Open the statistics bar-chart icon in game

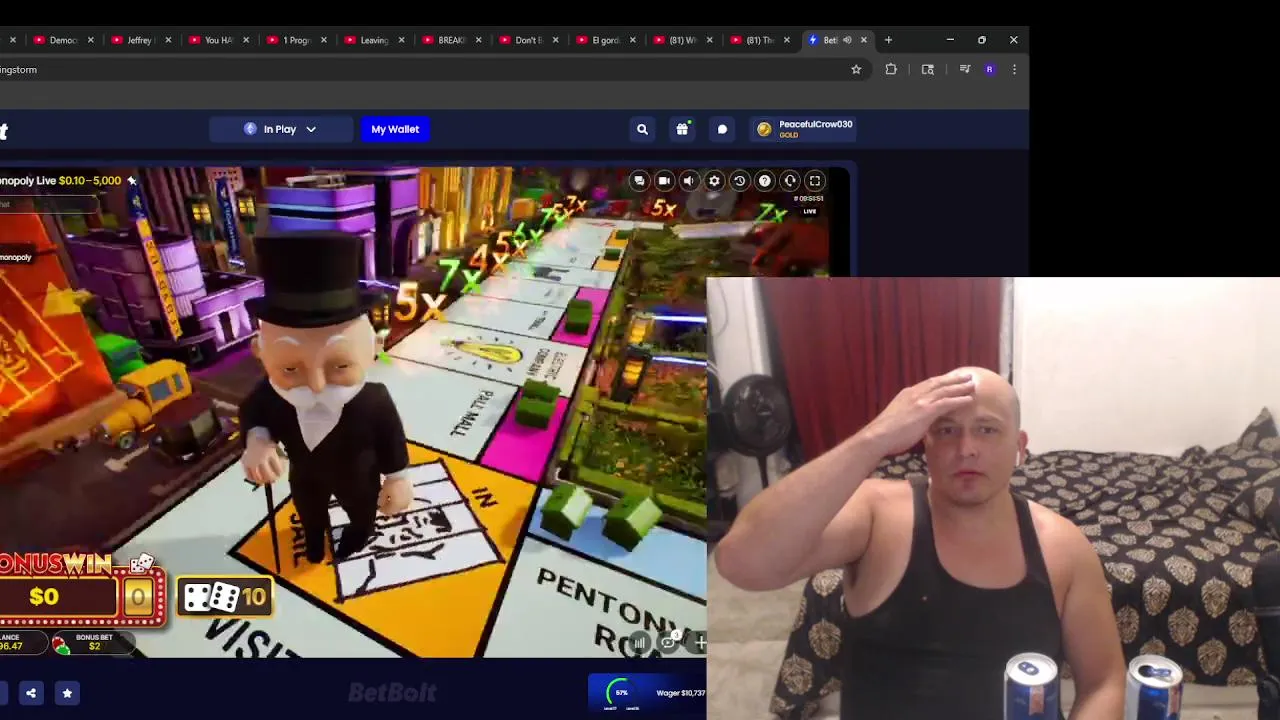640,643
